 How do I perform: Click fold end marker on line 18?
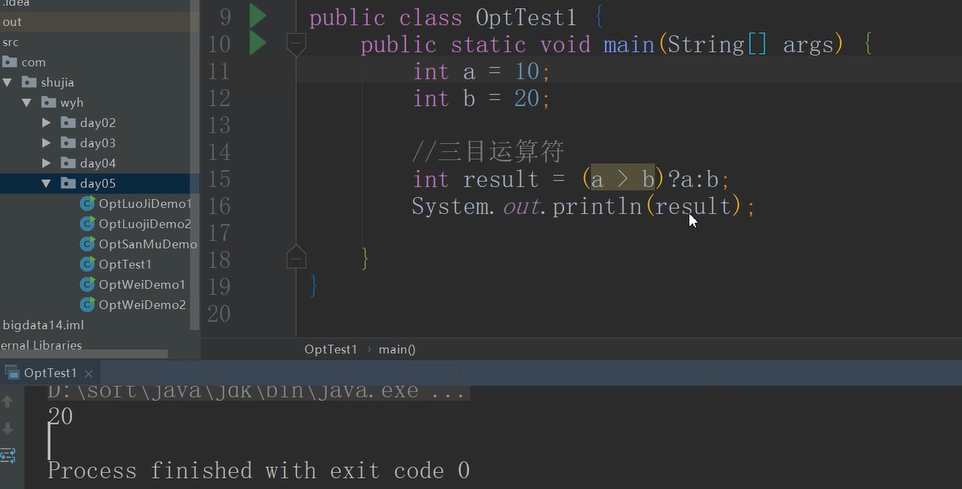(296, 257)
